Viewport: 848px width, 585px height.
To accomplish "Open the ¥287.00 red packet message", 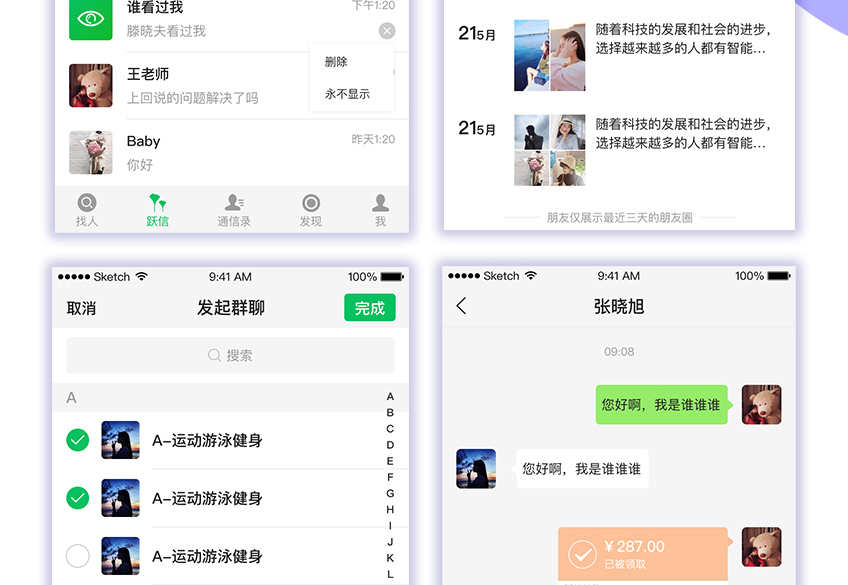I will click(645, 554).
